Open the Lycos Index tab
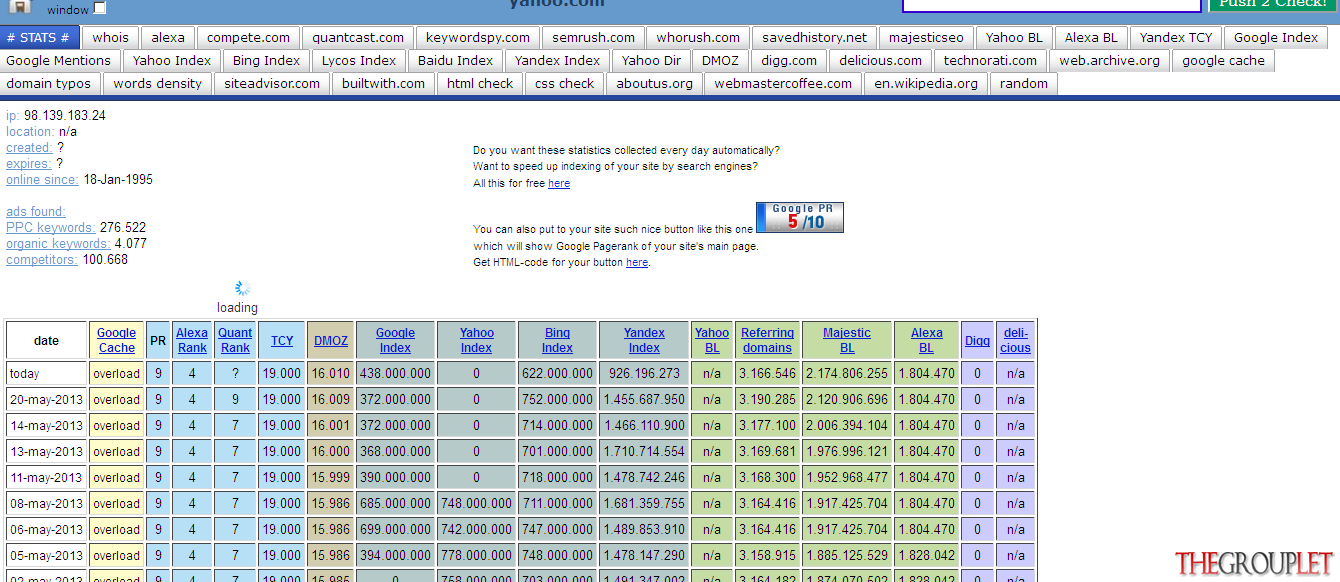1340x582 pixels. click(x=359, y=61)
